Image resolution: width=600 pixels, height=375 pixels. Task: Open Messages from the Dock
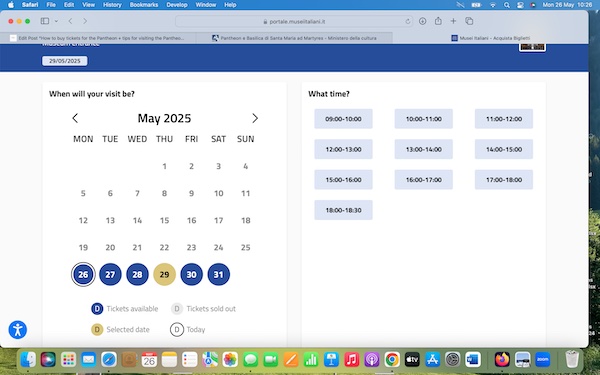(x=250, y=360)
